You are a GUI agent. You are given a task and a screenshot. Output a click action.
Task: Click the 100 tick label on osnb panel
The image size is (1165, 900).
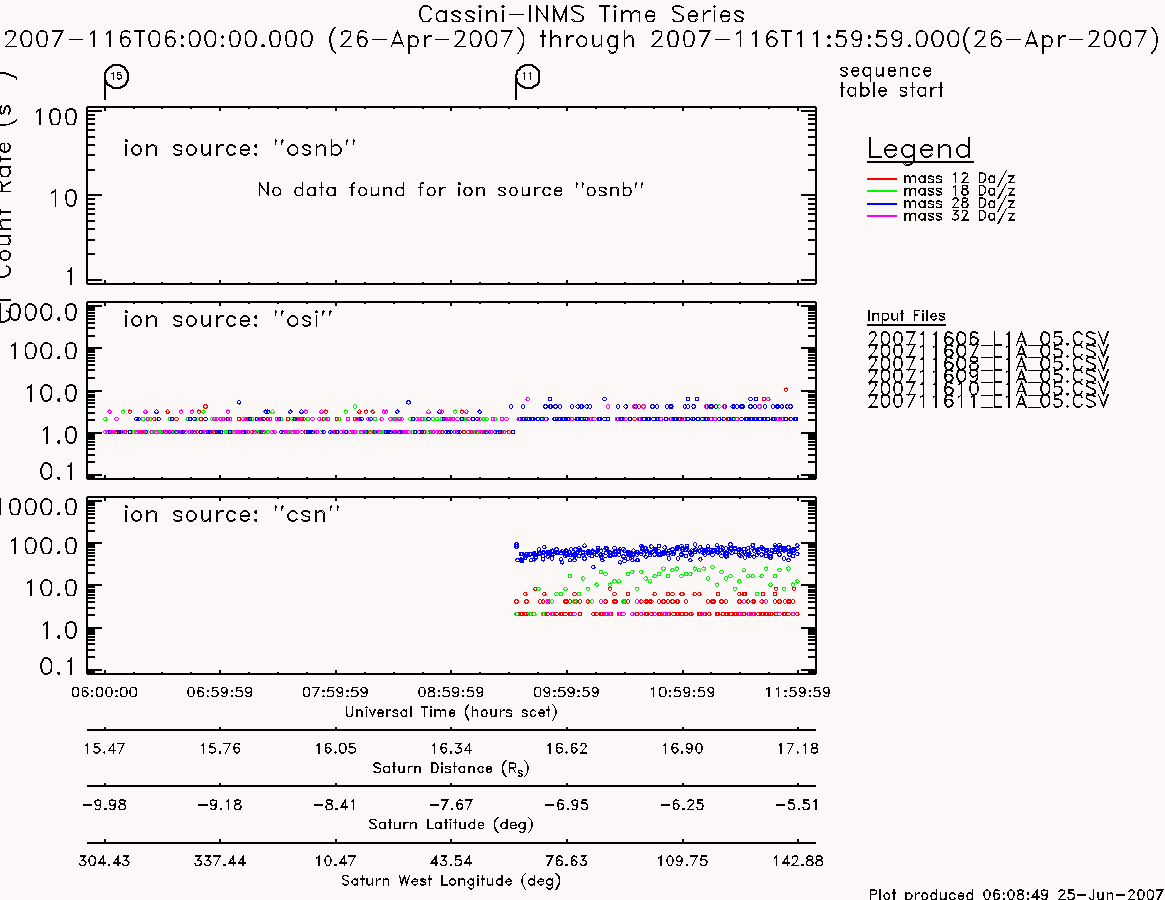pos(56,117)
